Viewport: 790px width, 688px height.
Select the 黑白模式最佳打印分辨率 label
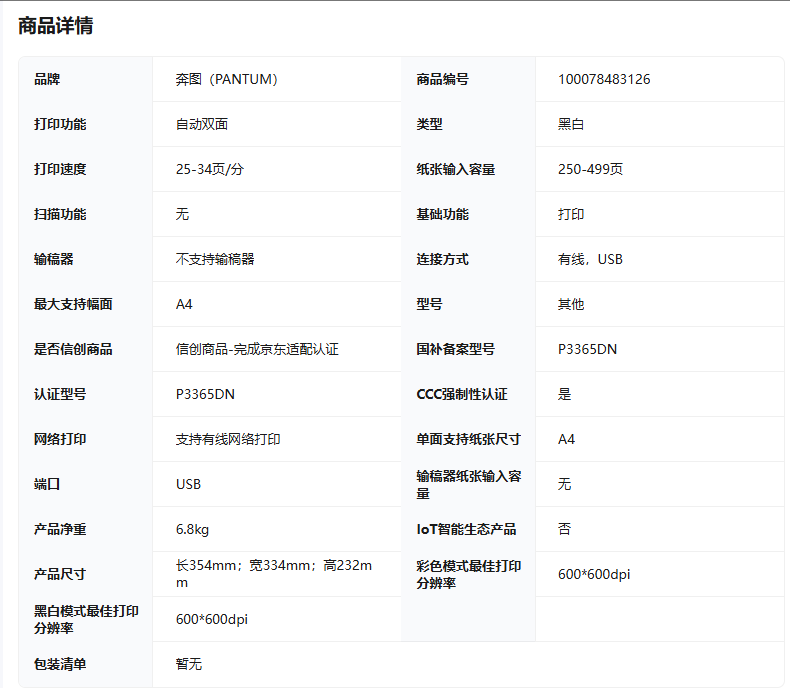86,620
